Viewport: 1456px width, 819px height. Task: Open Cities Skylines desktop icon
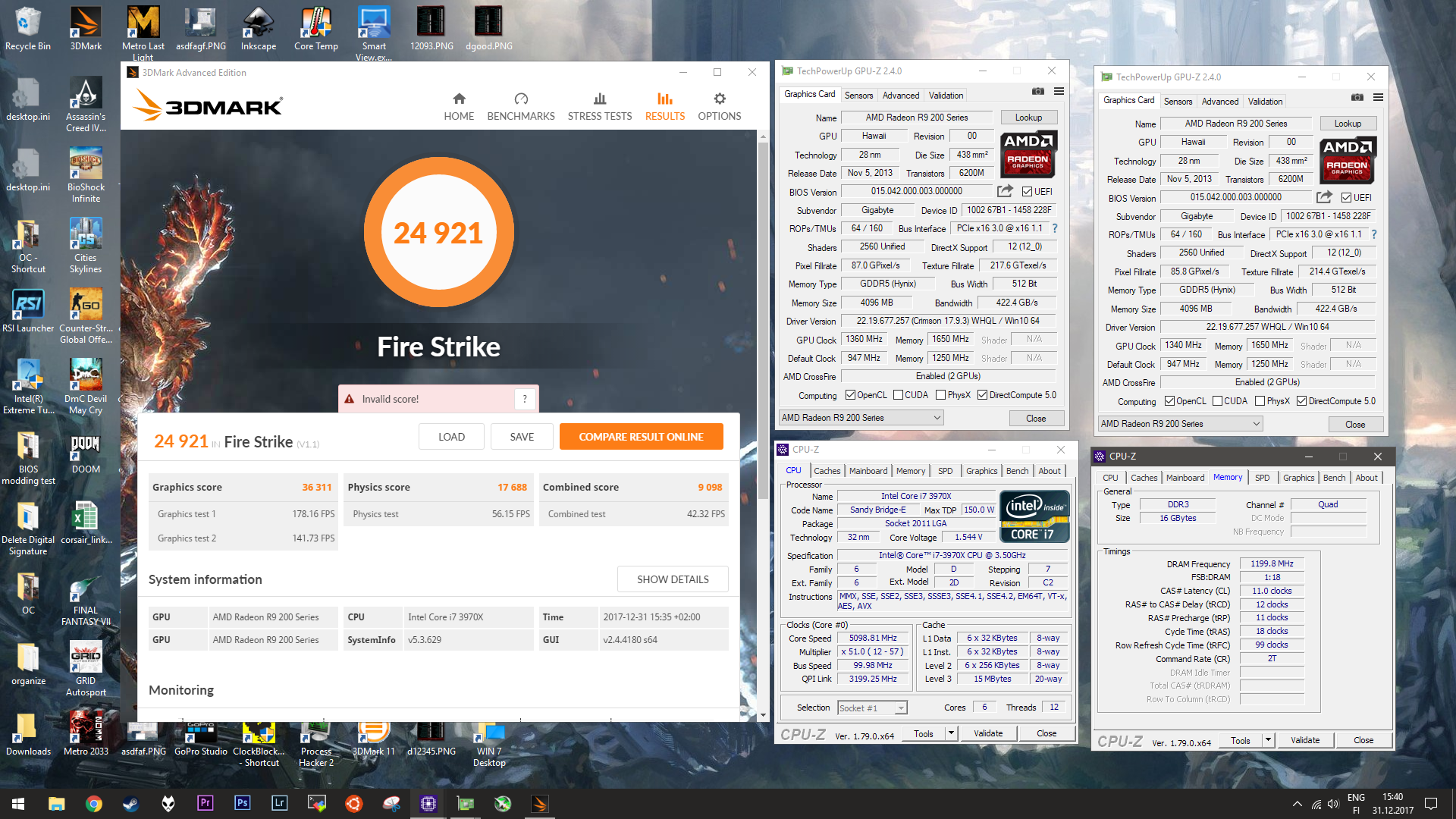point(86,245)
